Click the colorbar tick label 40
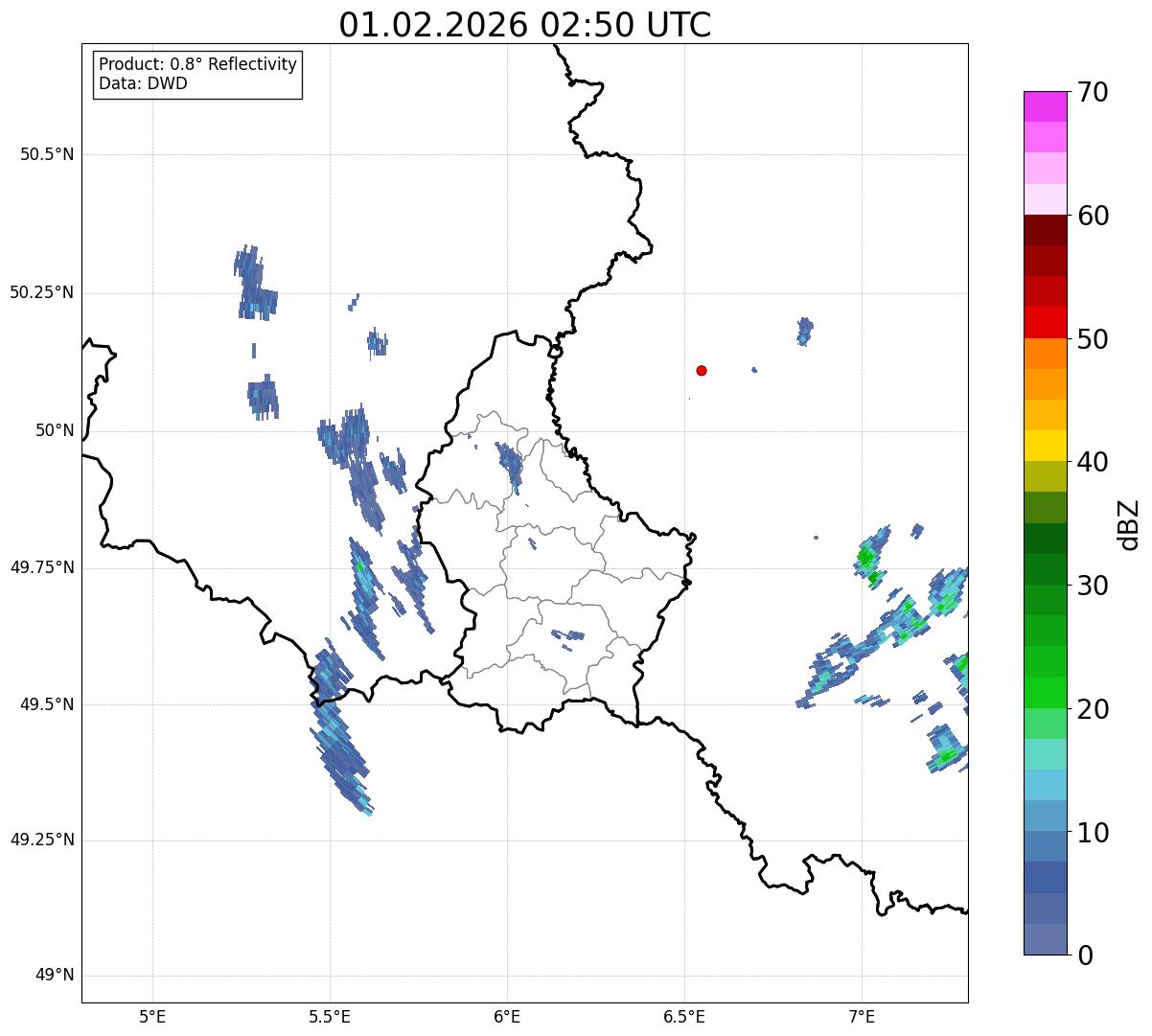The height and width of the screenshot is (1036, 1152). click(1093, 462)
